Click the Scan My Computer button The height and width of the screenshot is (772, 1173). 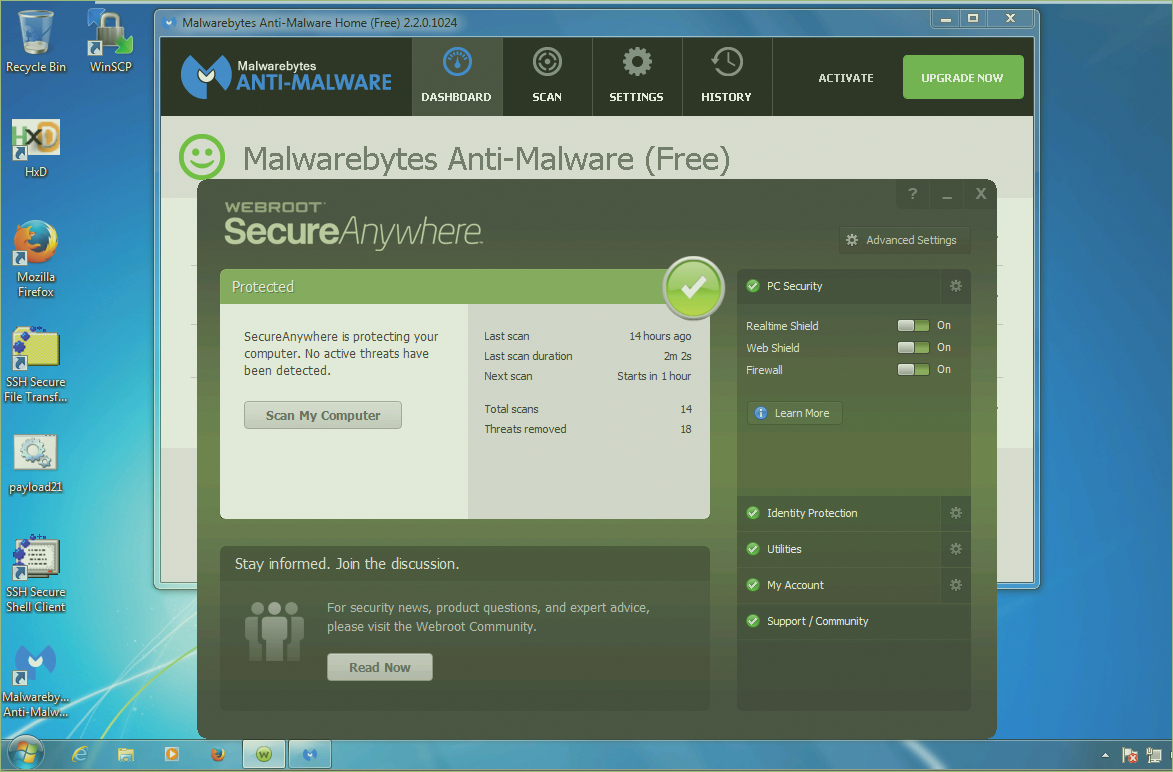click(322, 415)
